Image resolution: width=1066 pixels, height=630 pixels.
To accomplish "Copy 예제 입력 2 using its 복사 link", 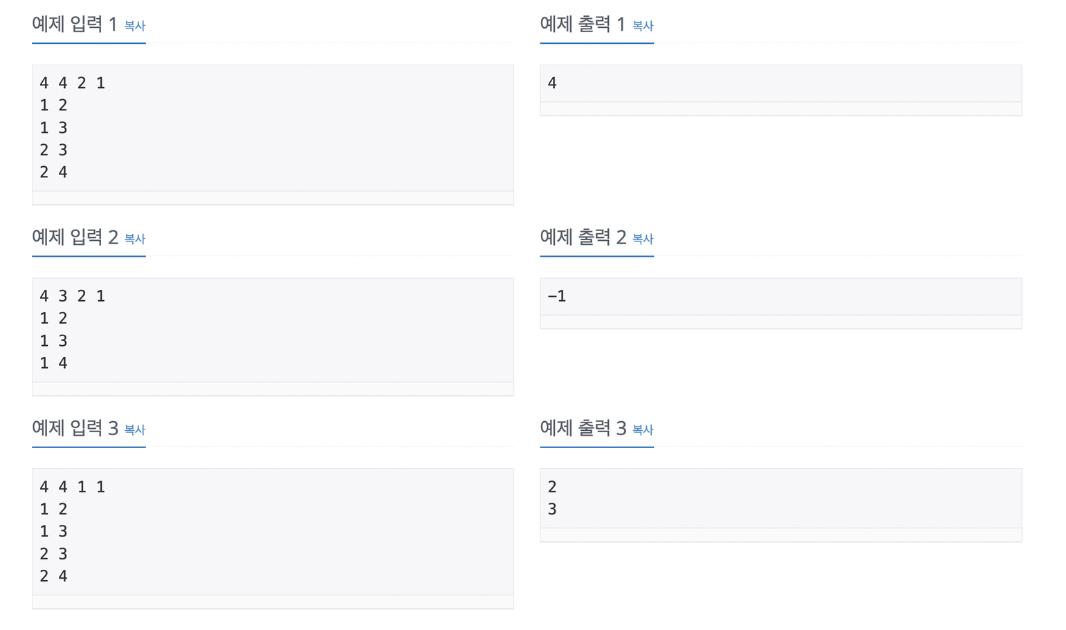I will pos(135,239).
